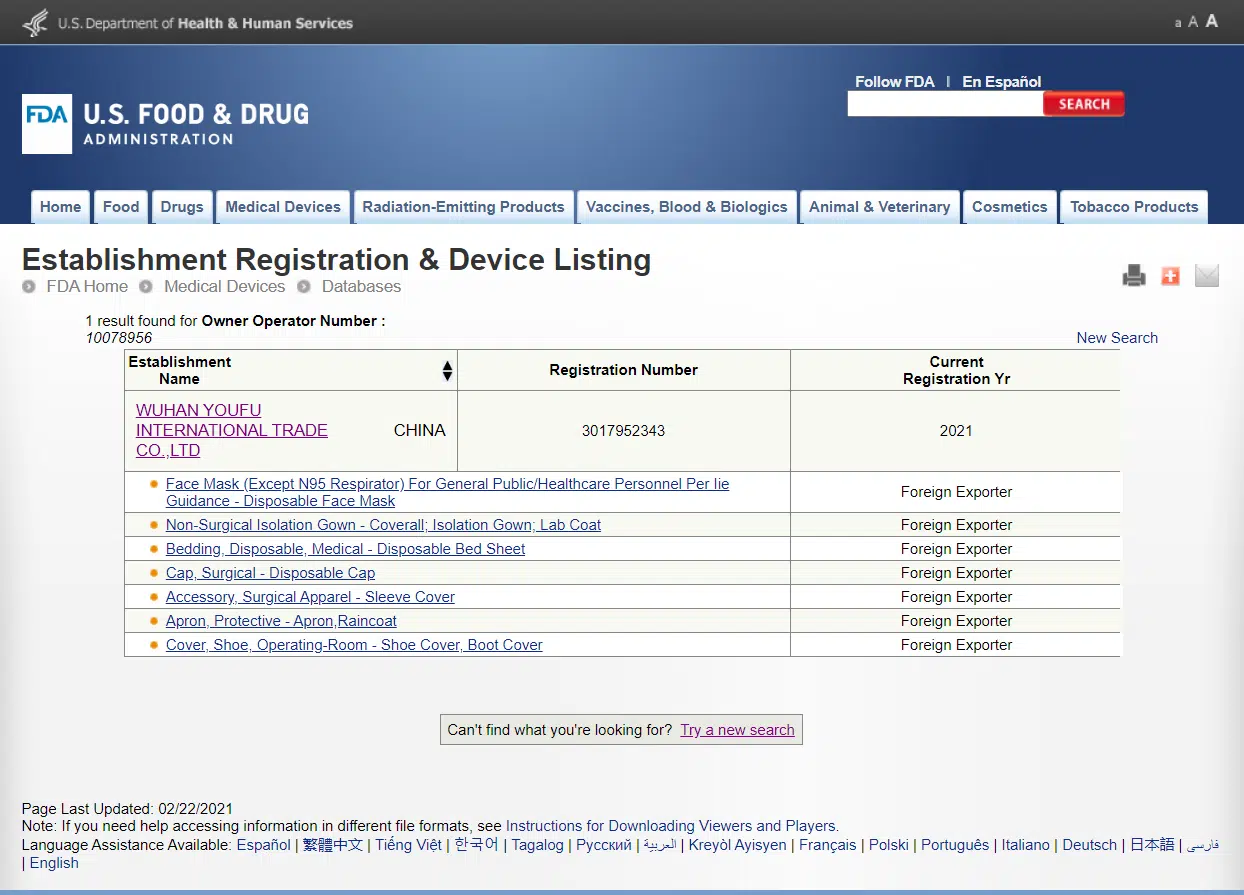The height and width of the screenshot is (895, 1244).
Task: Select Kreyòl Ayisyen language assistance
Action: pyautogui.click(x=738, y=845)
